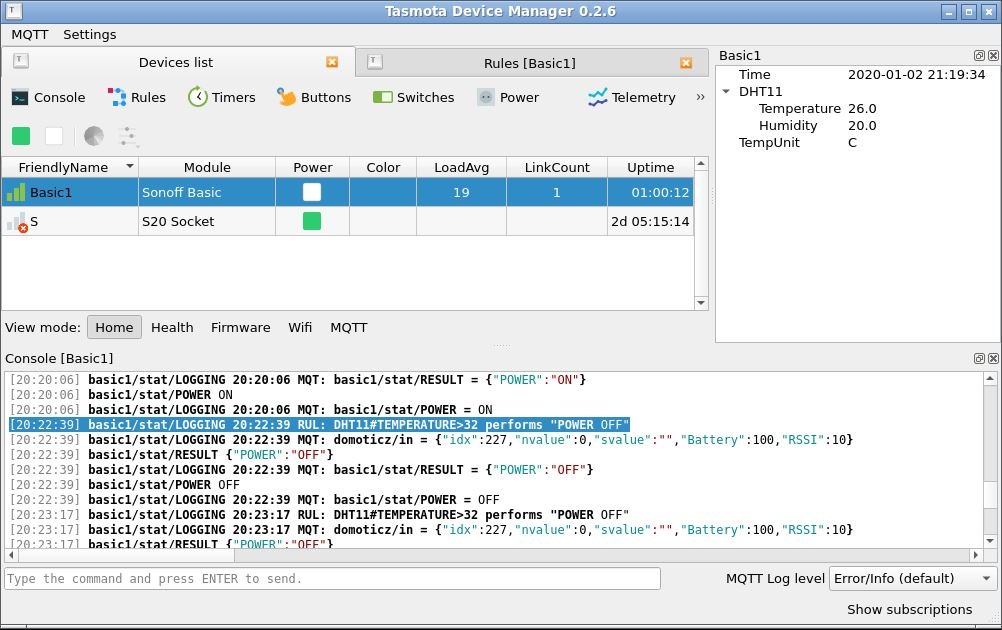Open the window menu icon in title bar
The image size is (1002, 630).
click(x=13, y=11)
